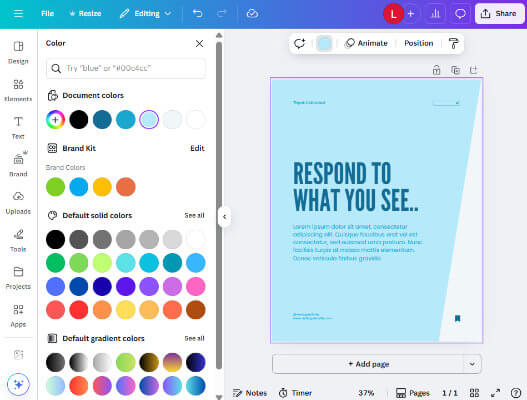Launch the Canva AI sparkle assistant
527x400 pixels.
[x=18, y=384]
